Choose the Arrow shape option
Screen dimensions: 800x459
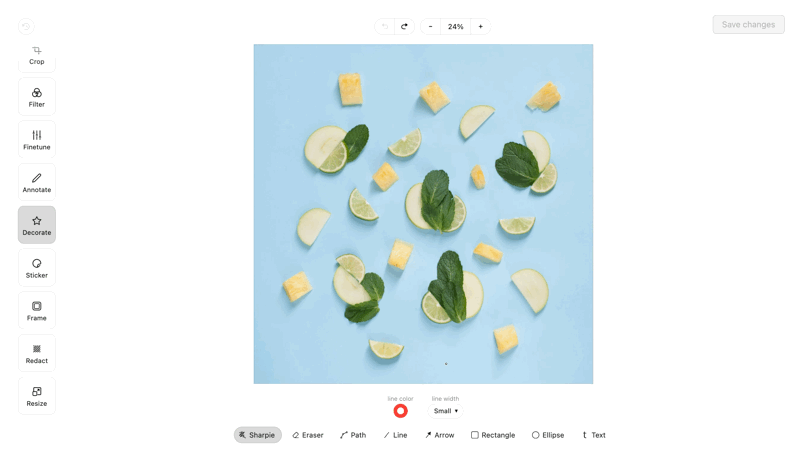pos(439,435)
